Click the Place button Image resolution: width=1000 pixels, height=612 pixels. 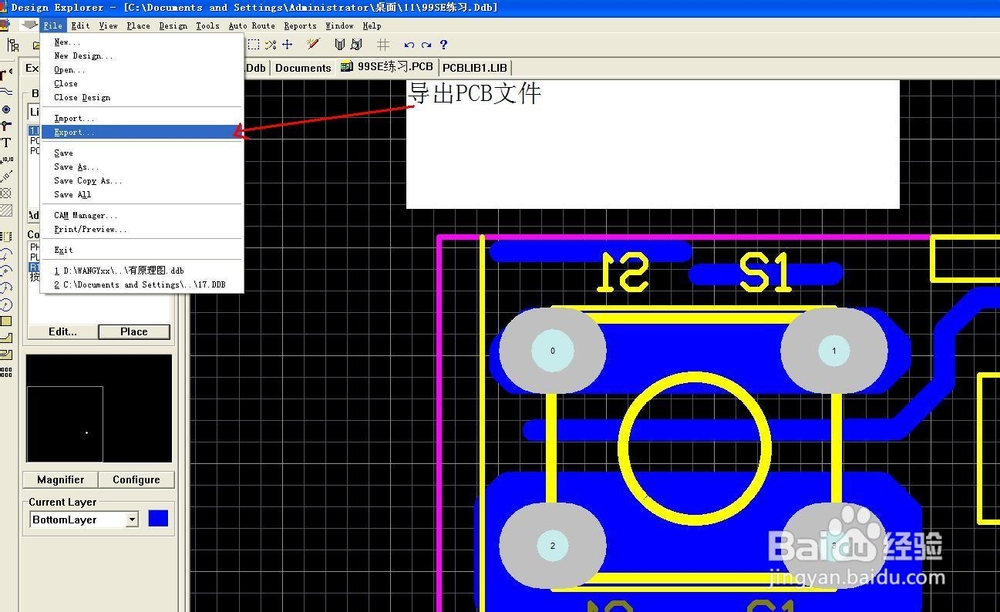coord(134,332)
